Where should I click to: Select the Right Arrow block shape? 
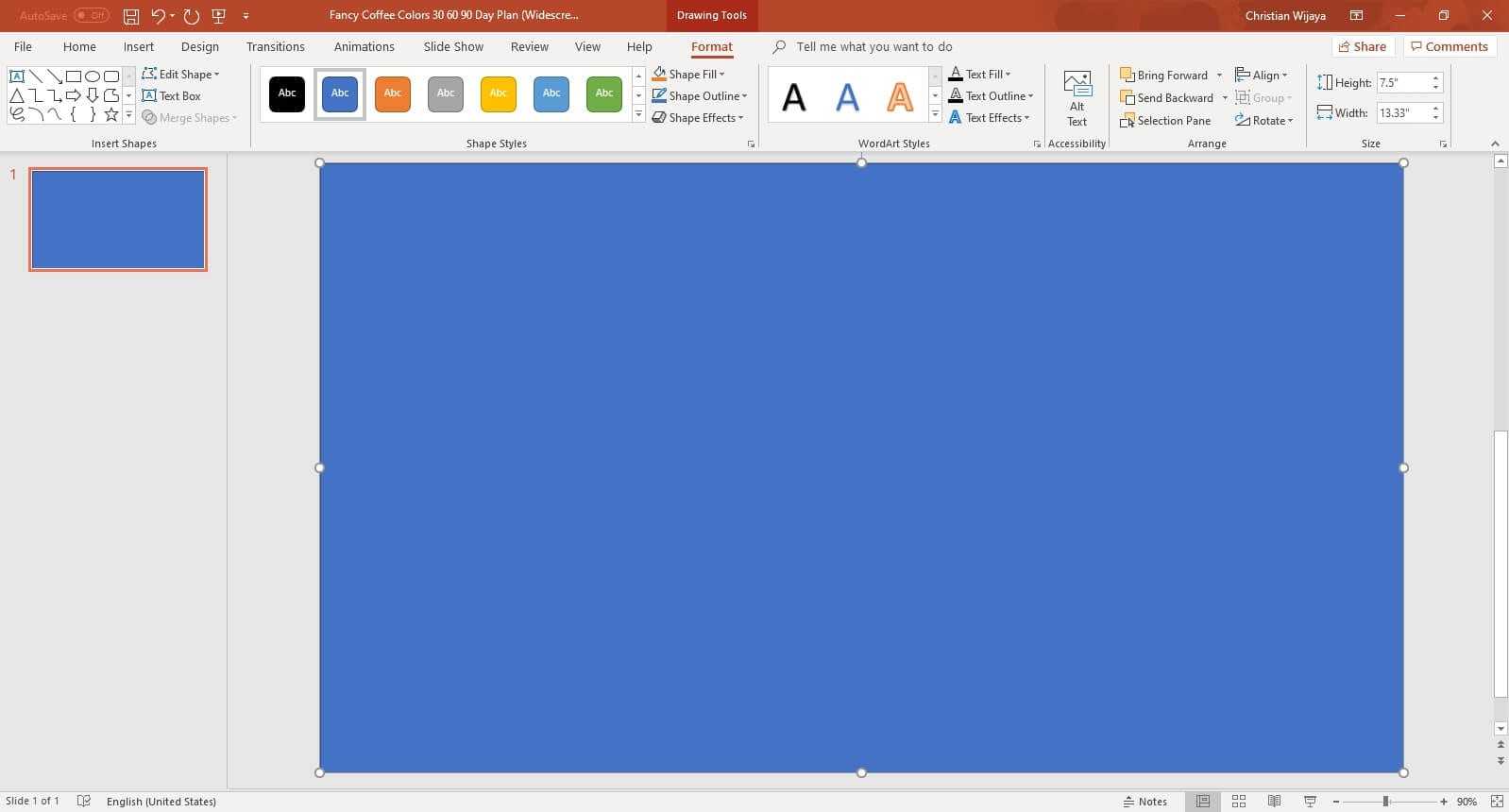coord(74,95)
